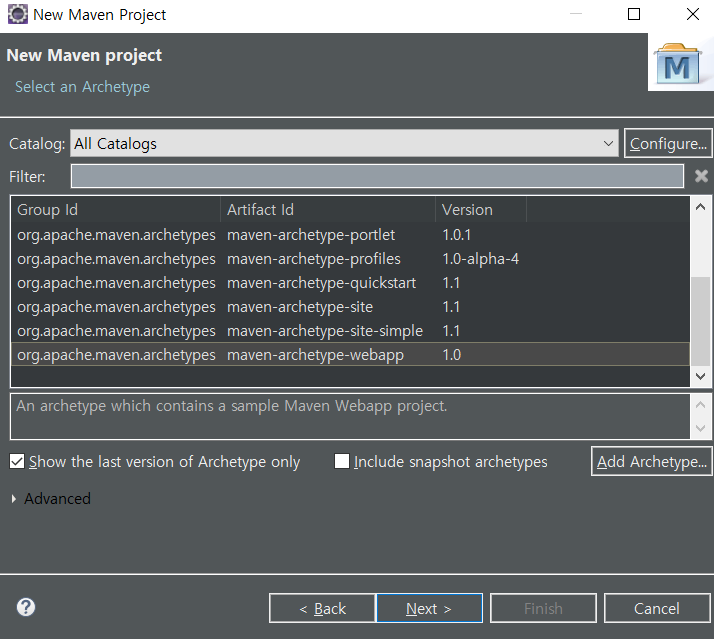Click the Add Archetype... button
Image resolution: width=714 pixels, height=639 pixels.
pos(652,461)
